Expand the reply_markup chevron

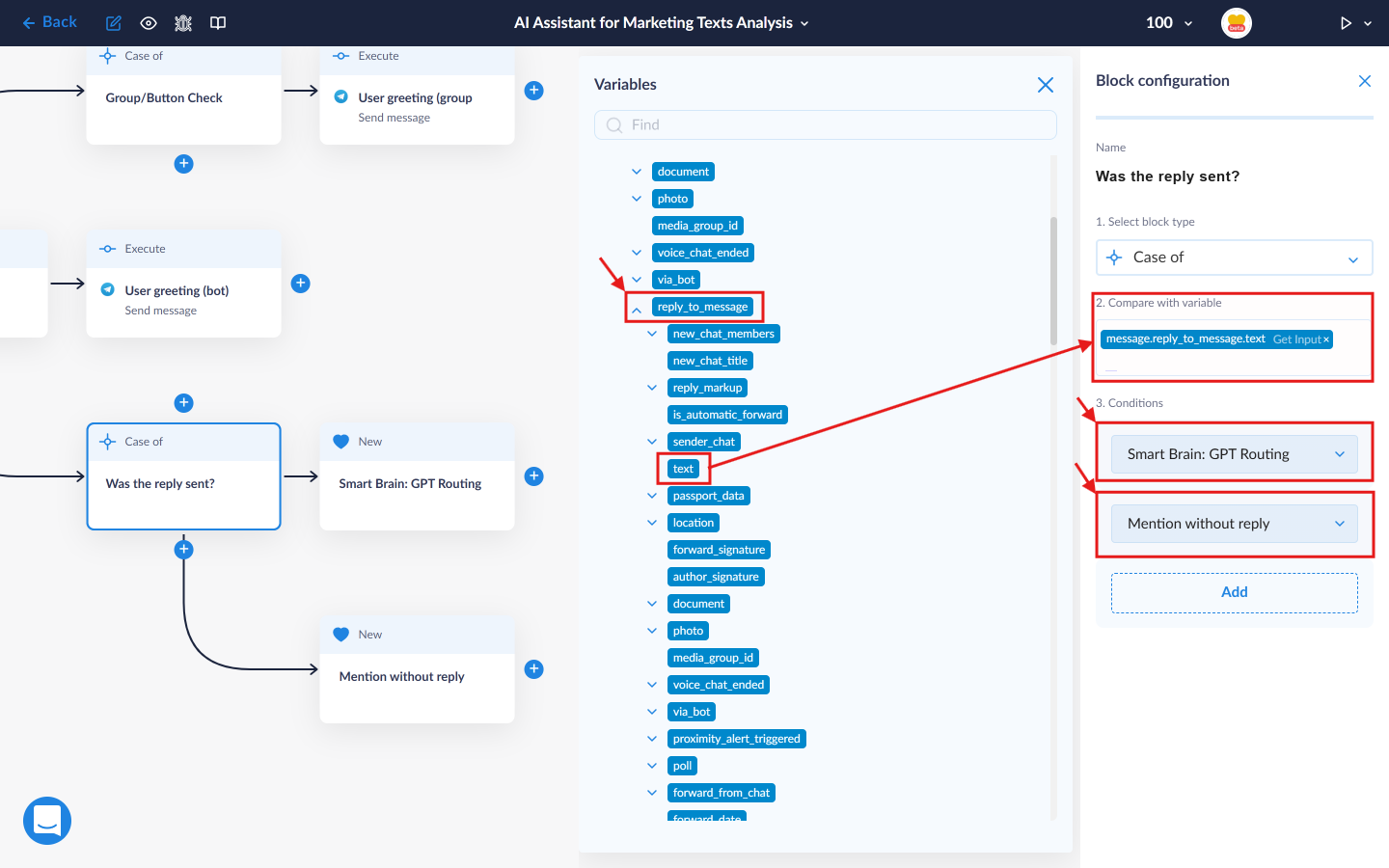coord(652,388)
